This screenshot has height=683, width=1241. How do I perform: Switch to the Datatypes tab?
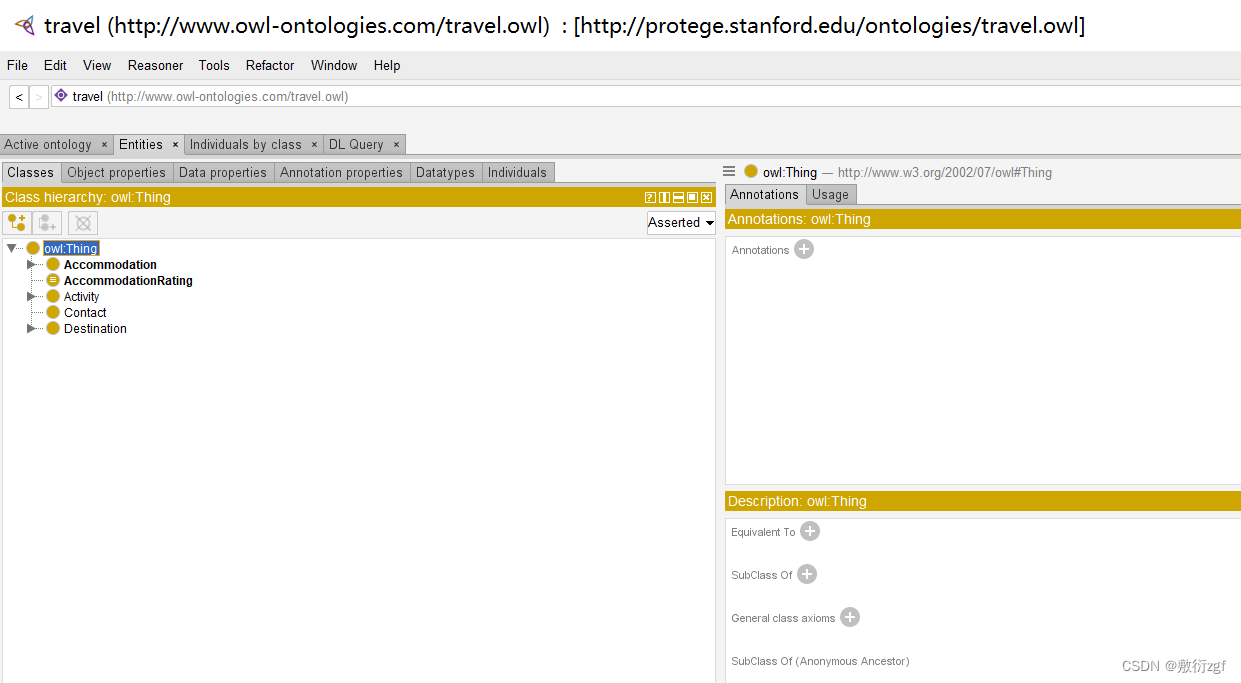pos(445,172)
